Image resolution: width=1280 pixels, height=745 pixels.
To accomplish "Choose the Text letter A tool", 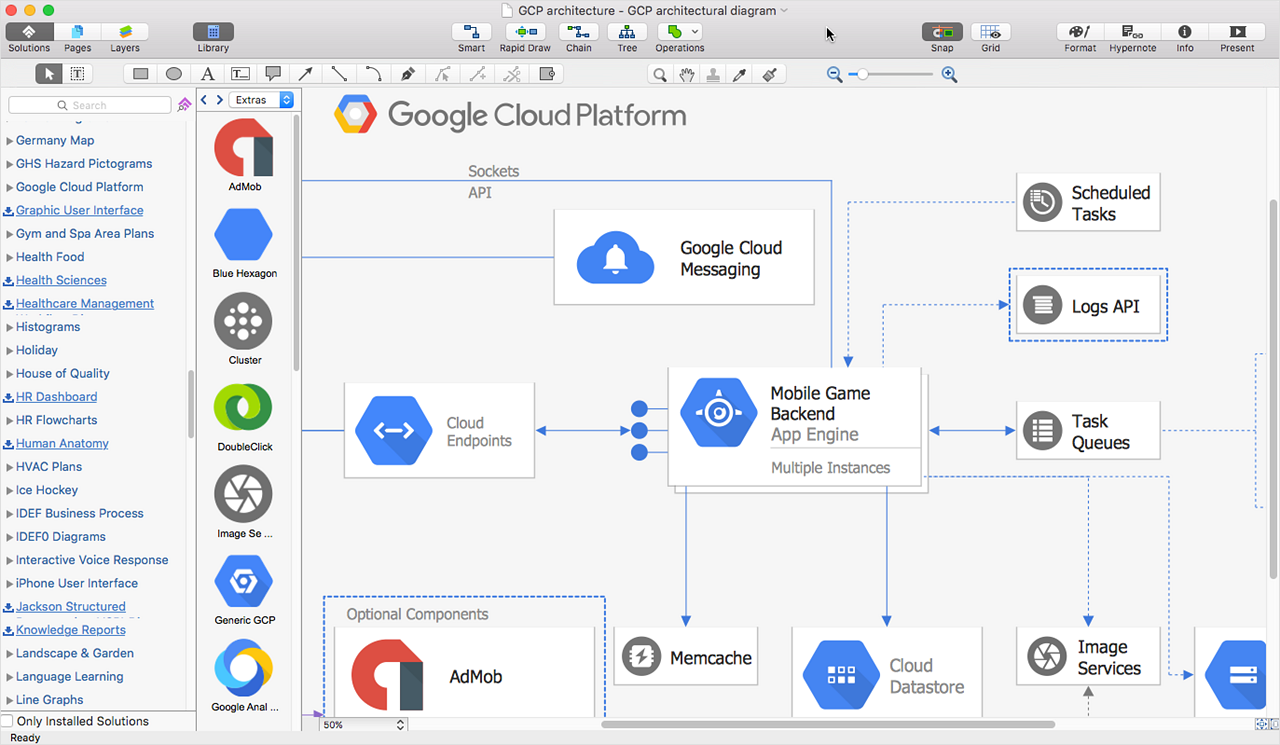I will click(207, 74).
